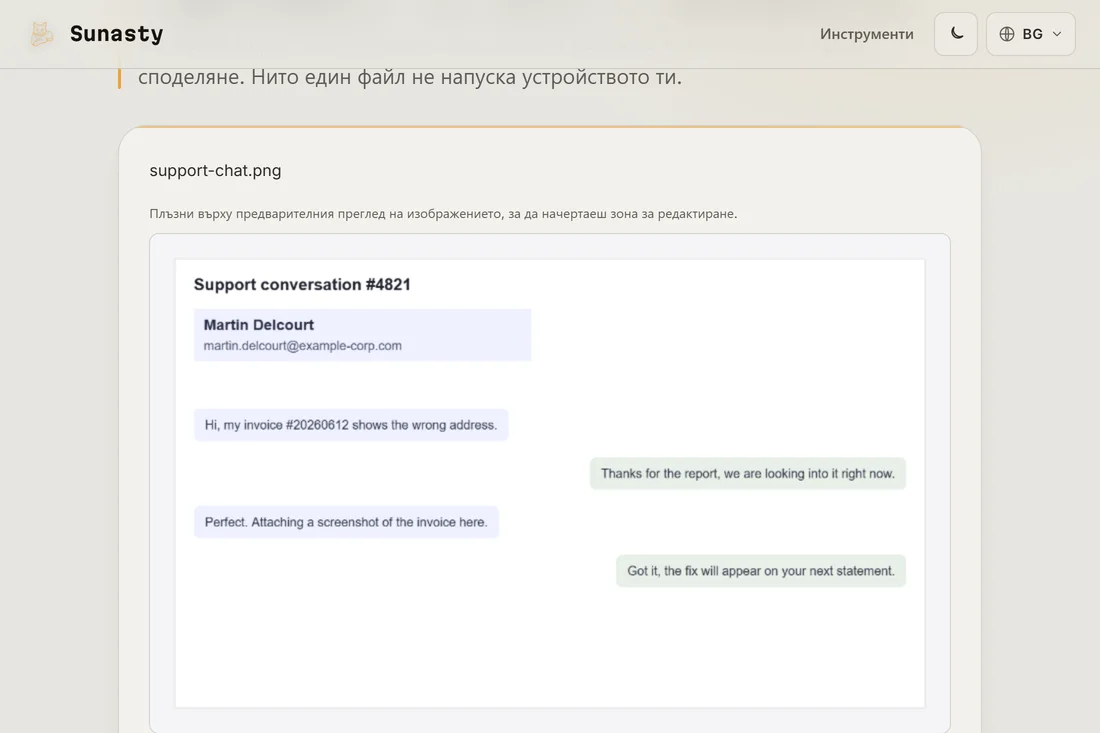
Task: Click the instruction text starting with 'Плъзни върху'
Action: pyautogui.click(x=443, y=214)
